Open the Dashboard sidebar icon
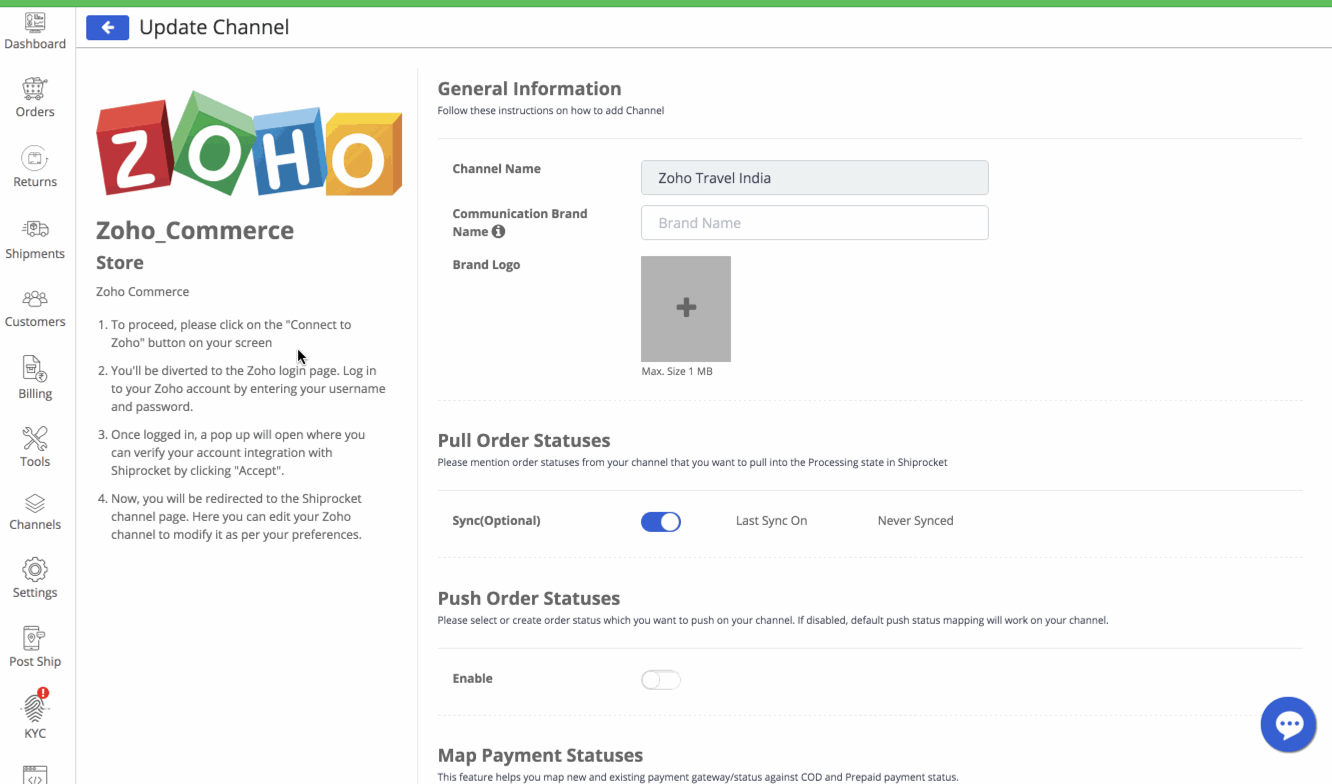This screenshot has height=784, width=1332. [35, 21]
